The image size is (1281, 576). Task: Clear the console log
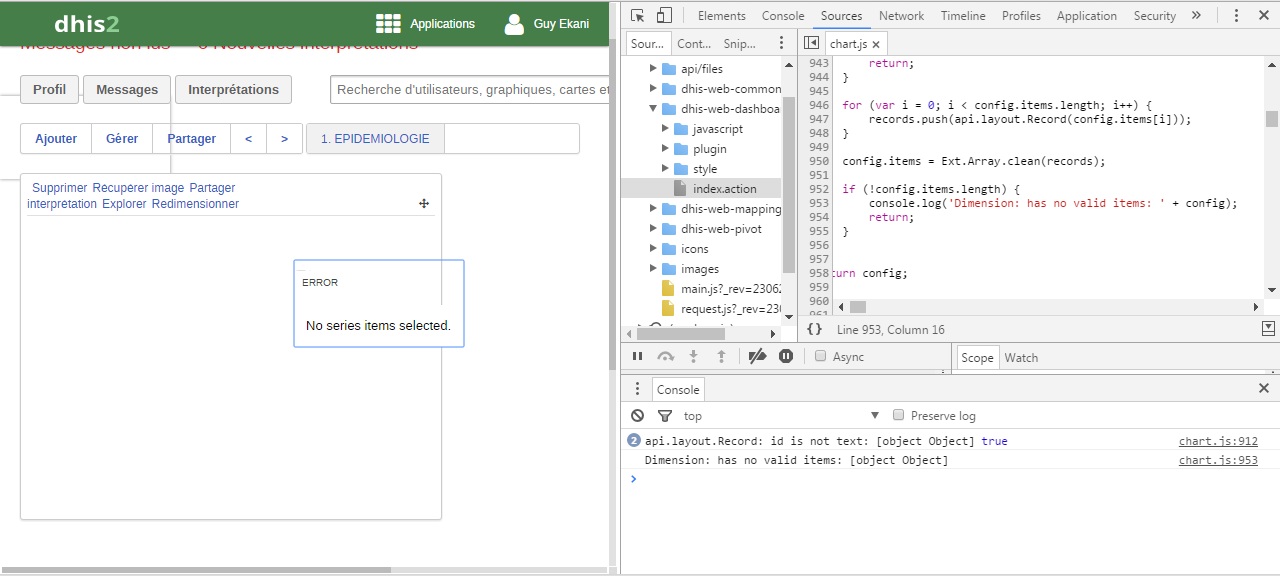click(x=638, y=415)
